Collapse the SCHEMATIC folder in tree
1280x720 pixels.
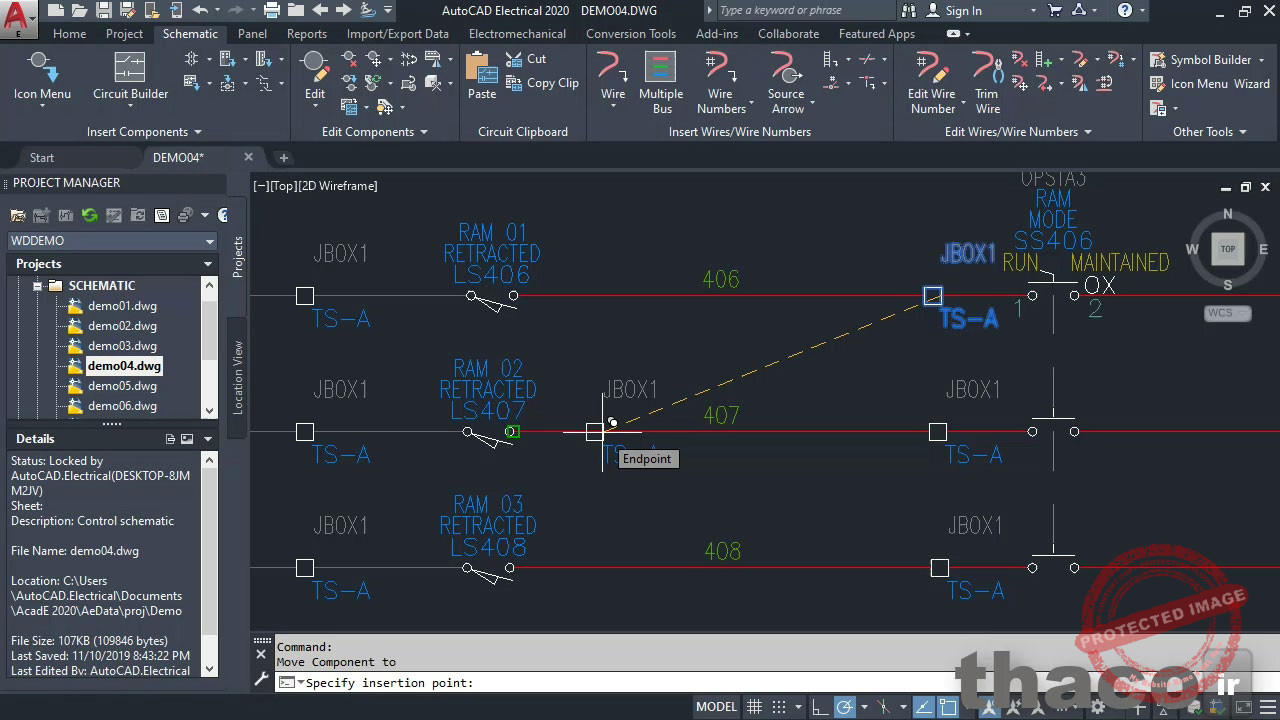(38, 286)
